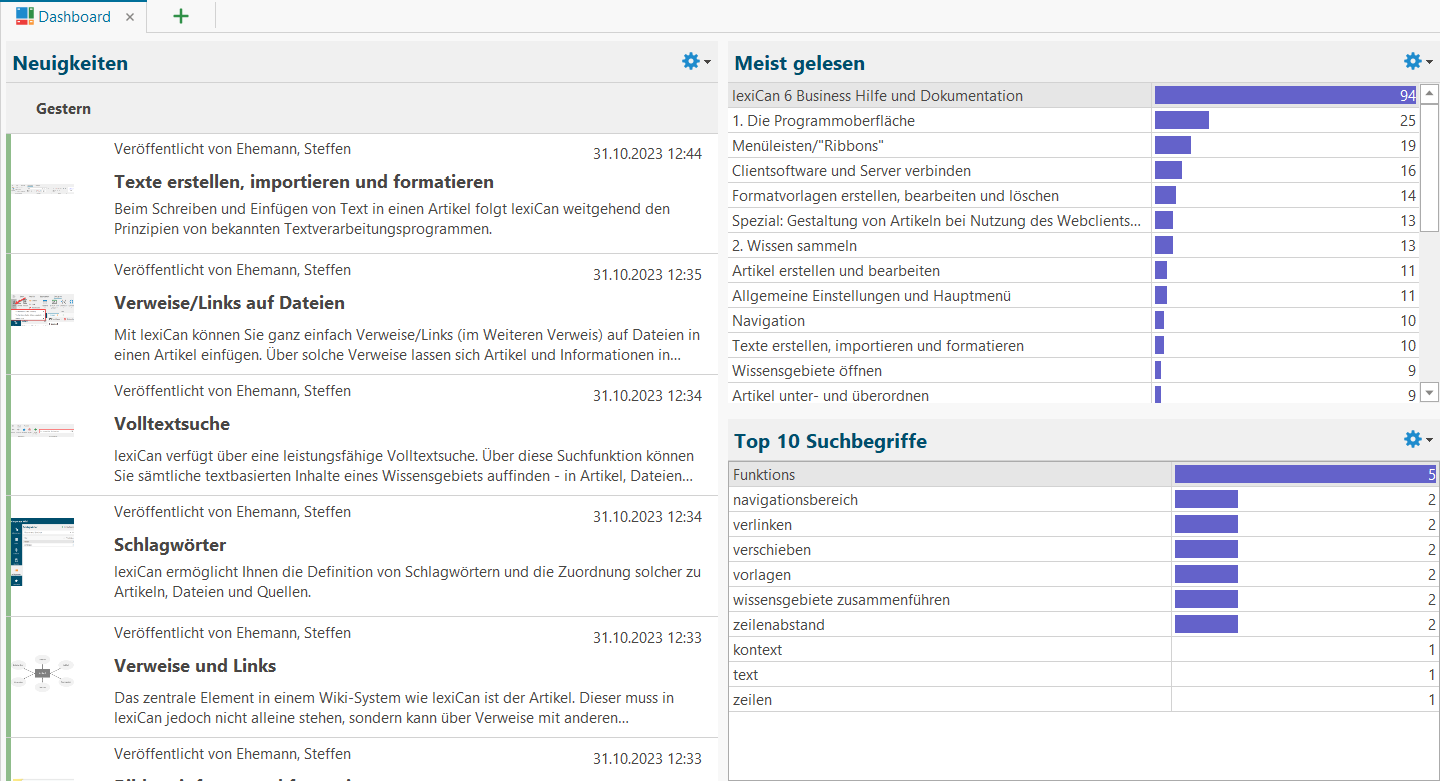Select the search term "verschieben"
The width and height of the screenshot is (1440, 781).
tap(1083, 550)
